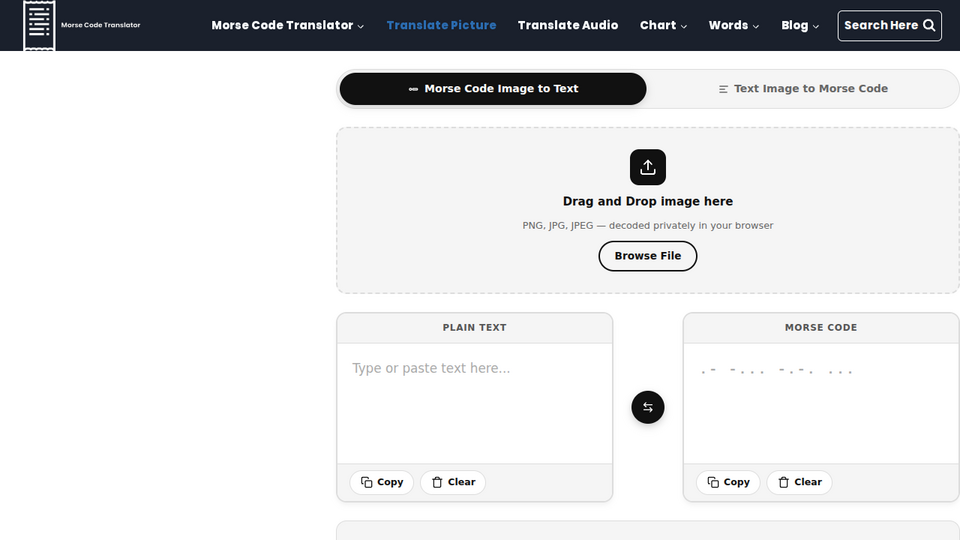Click the lines icon beside Text Image tab
This screenshot has width=960, height=540.
[723, 89]
